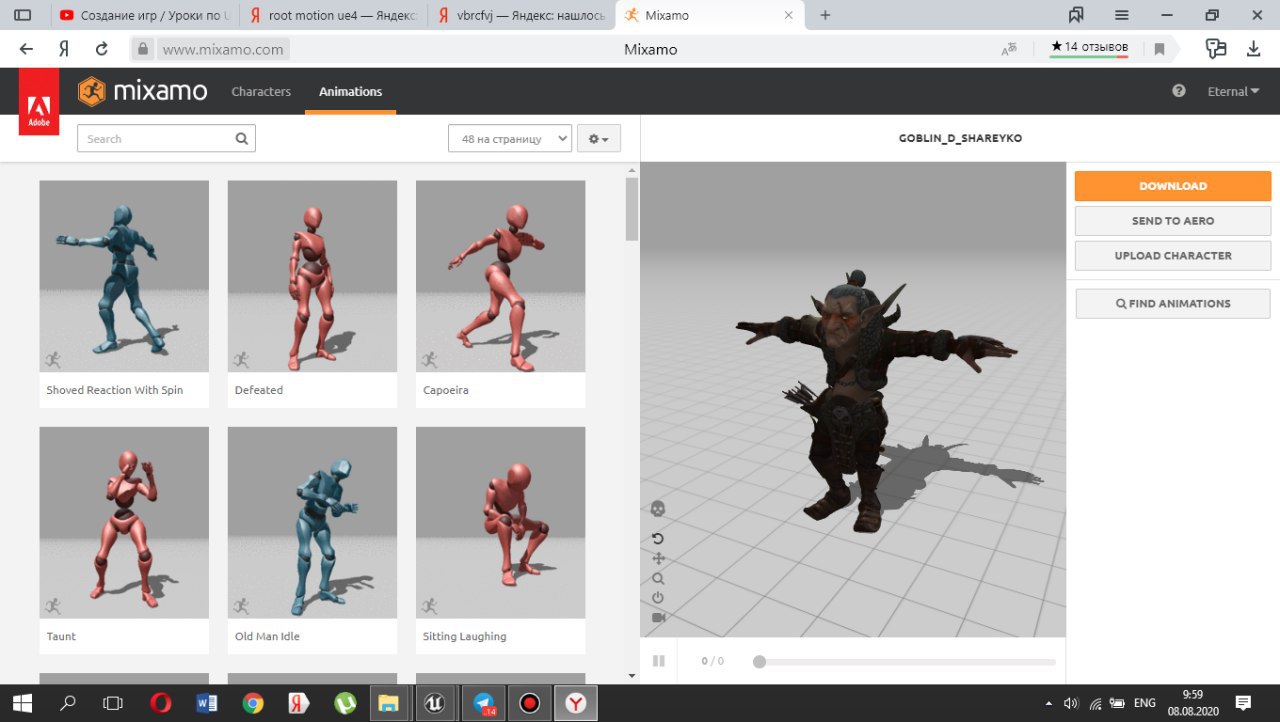Click Upload Character button
This screenshot has height=722, width=1280.
point(1173,255)
